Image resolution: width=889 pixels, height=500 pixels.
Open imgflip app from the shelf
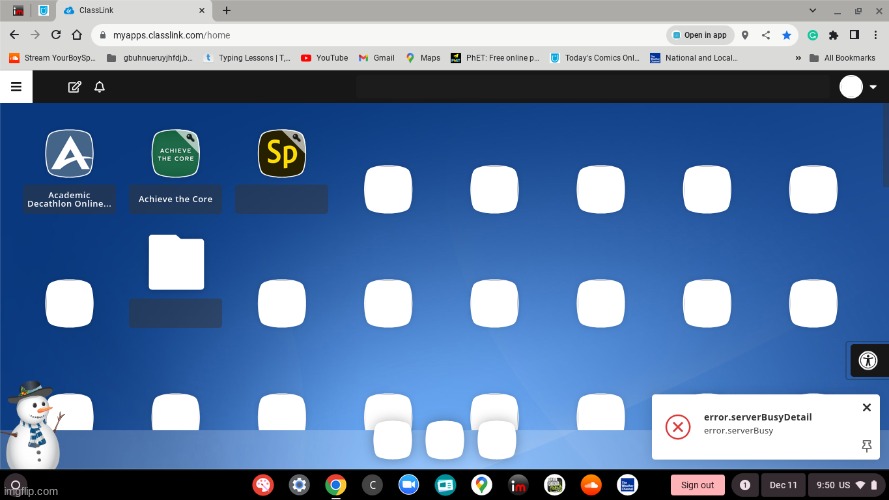518,485
